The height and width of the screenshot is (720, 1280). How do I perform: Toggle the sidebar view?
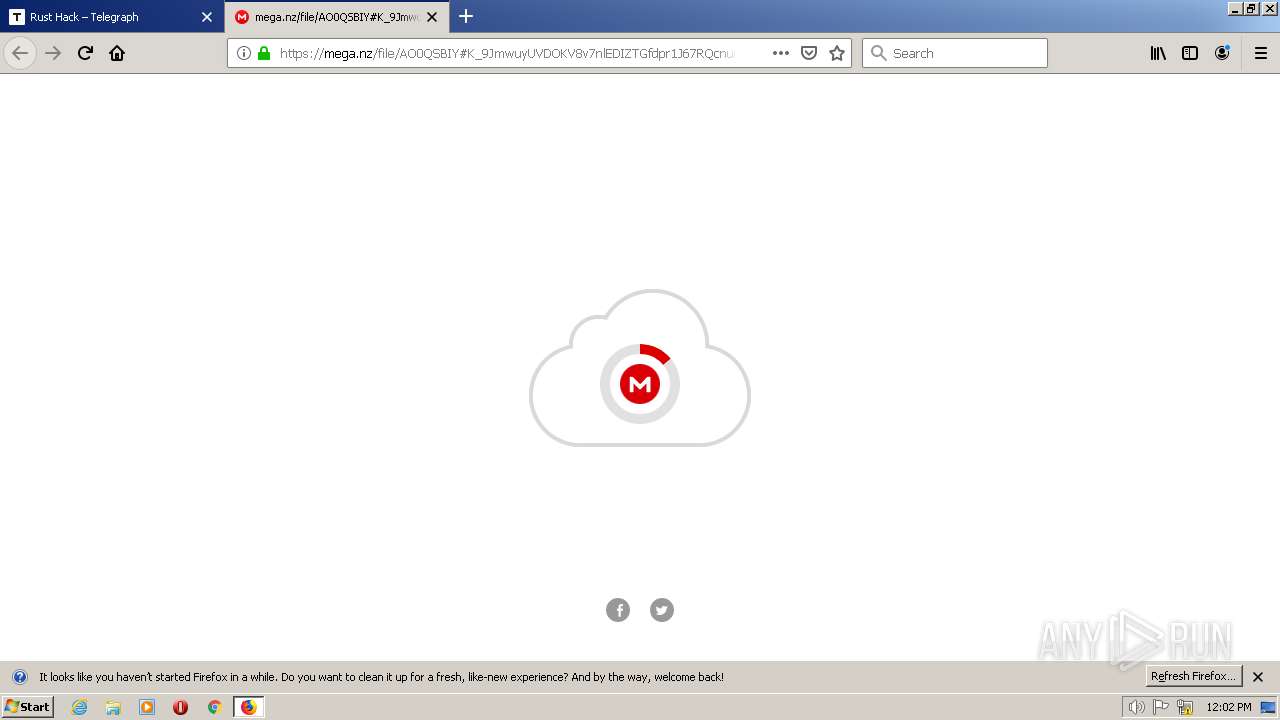pyautogui.click(x=1190, y=53)
